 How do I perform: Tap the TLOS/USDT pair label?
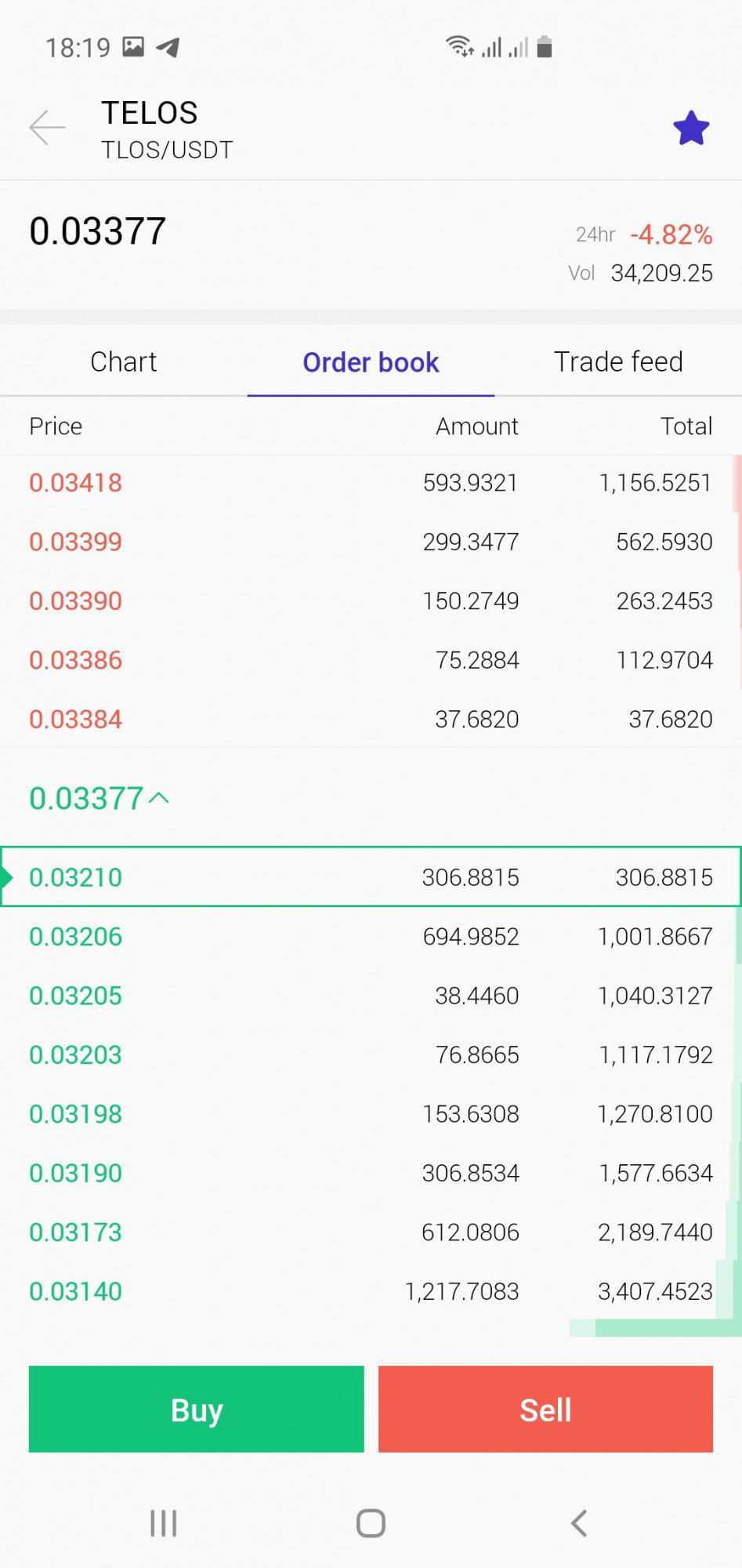[167, 150]
